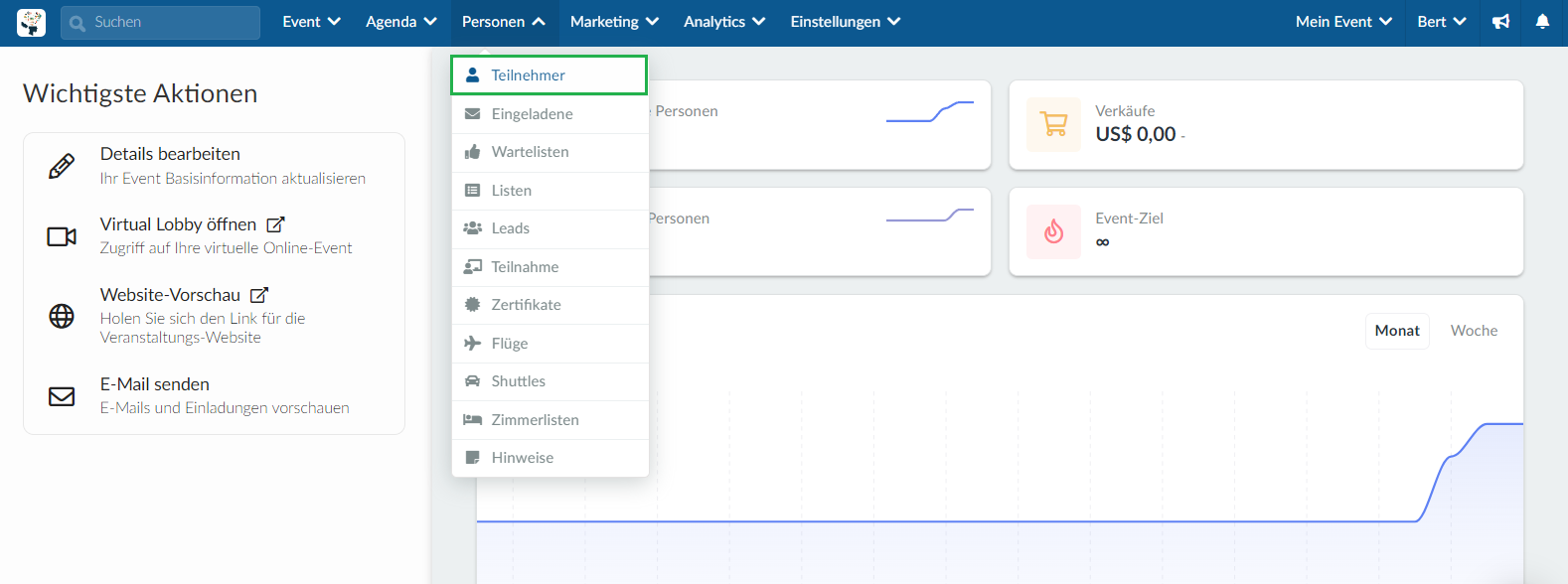Screen dimensions: 1568x584
Task: Open Details bearbeiten action
Action: tap(170, 154)
